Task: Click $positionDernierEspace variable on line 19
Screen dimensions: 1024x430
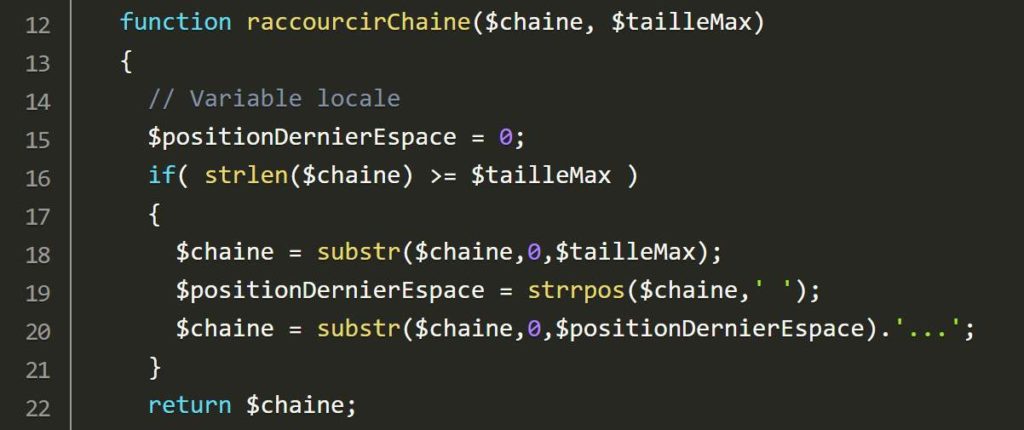Action: tap(330, 290)
